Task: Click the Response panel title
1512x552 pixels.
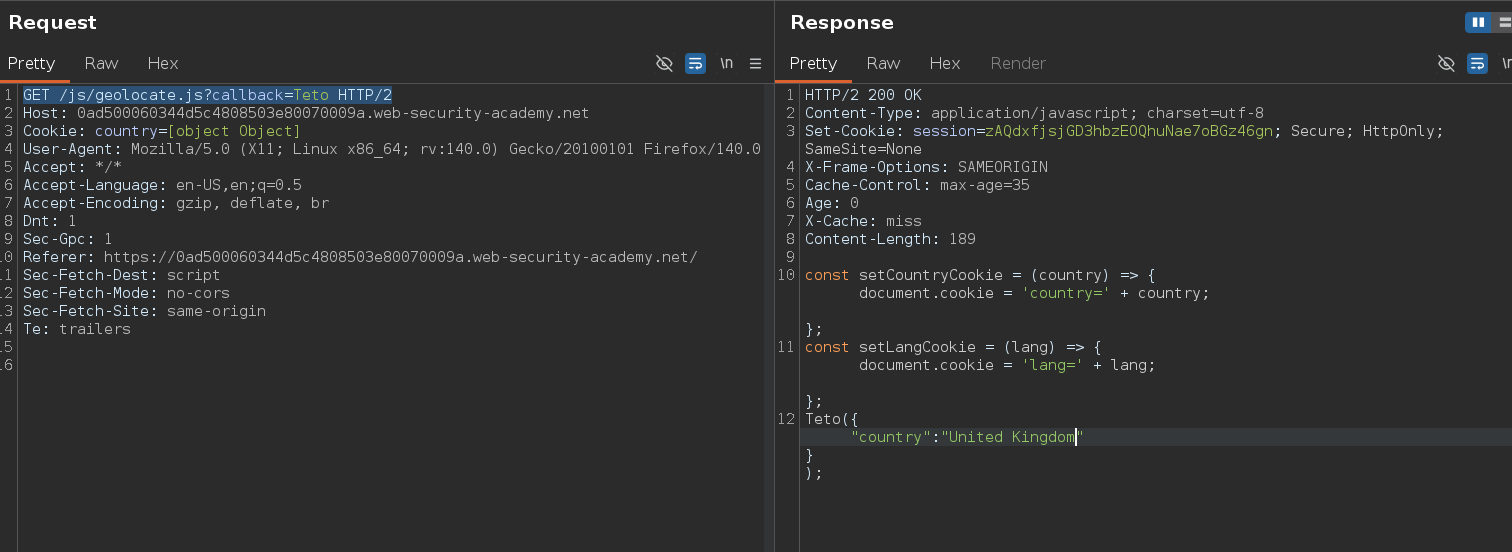Action: [x=842, y=22]
